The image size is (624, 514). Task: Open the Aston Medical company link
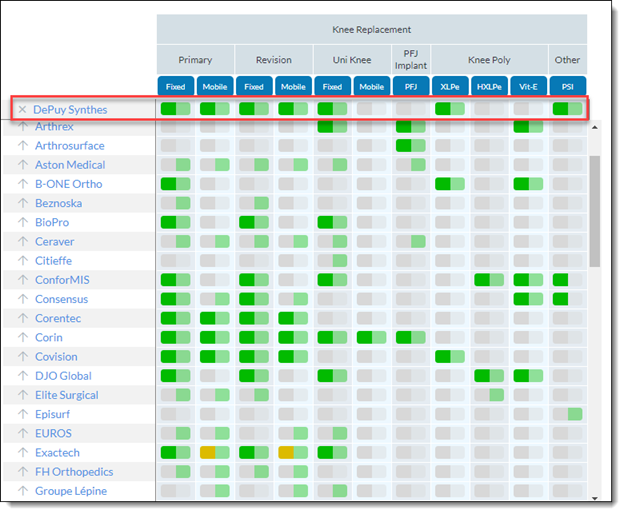[x=70, y=165]
